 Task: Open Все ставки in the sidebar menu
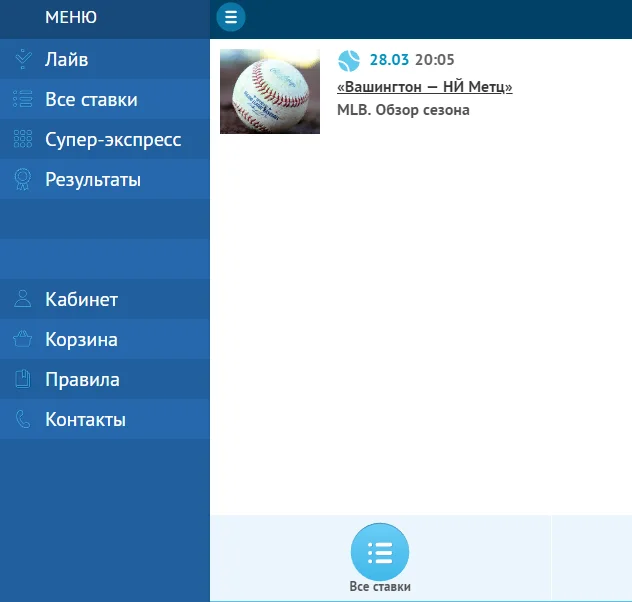105,99
